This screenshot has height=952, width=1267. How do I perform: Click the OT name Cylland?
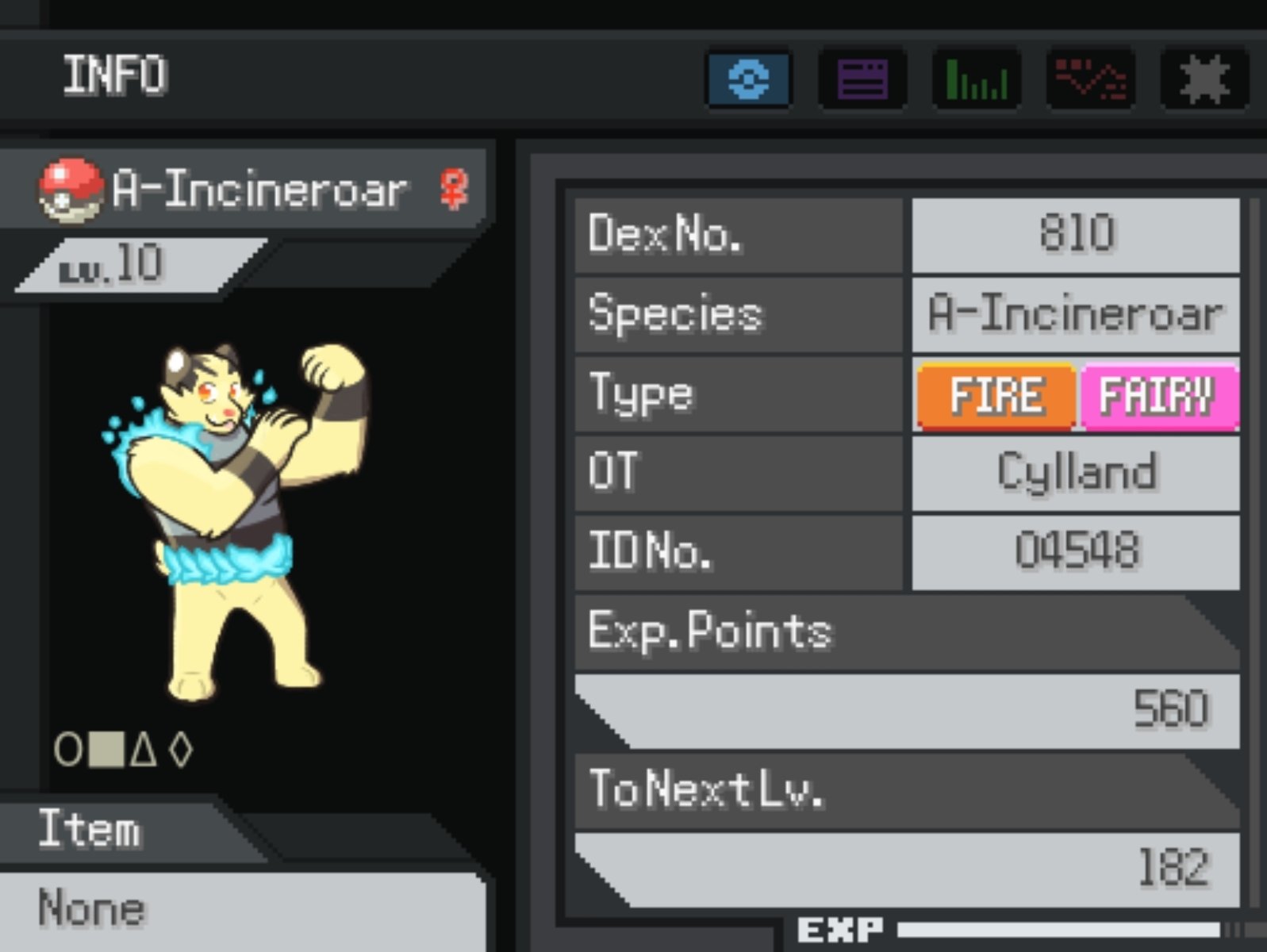tap(1076, 473)
